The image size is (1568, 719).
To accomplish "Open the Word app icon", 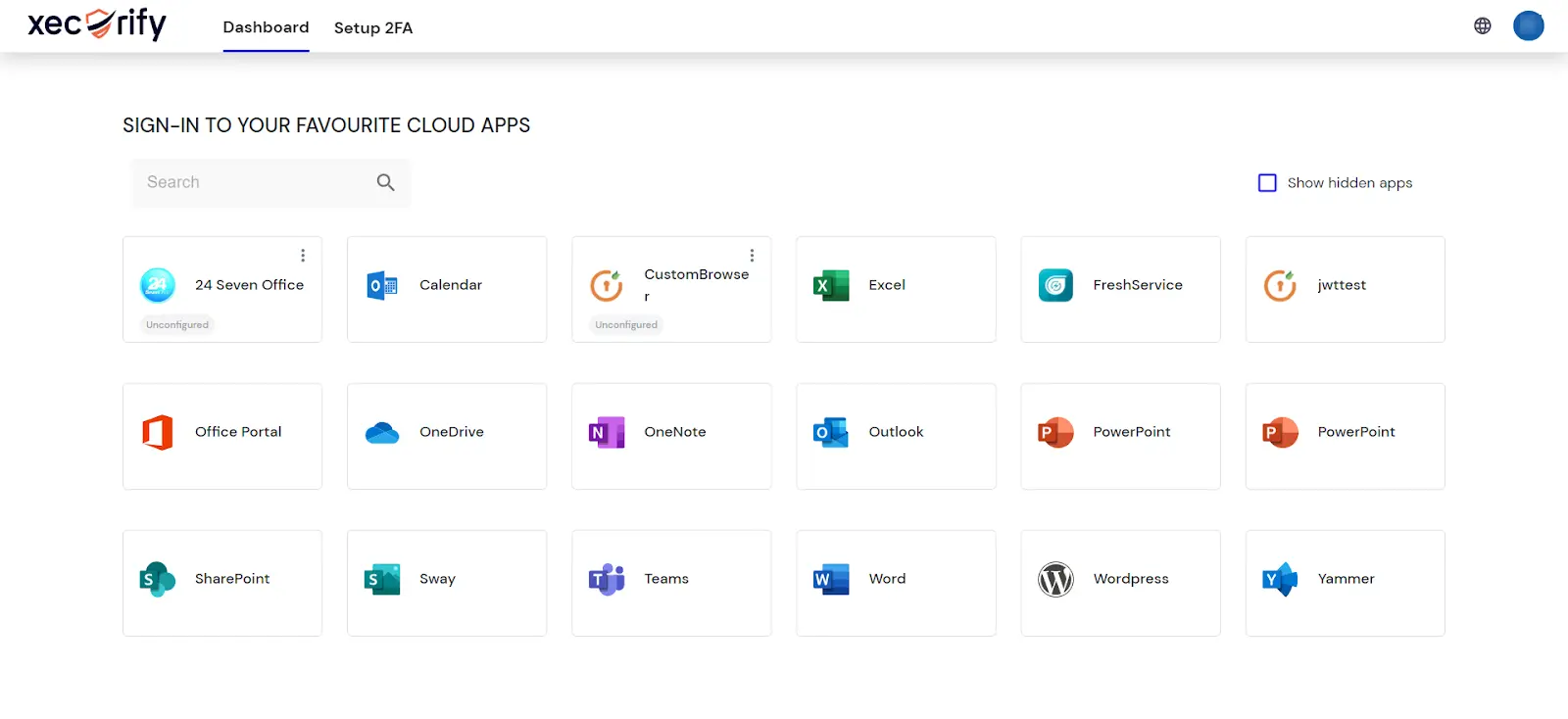I will (831, 579).
